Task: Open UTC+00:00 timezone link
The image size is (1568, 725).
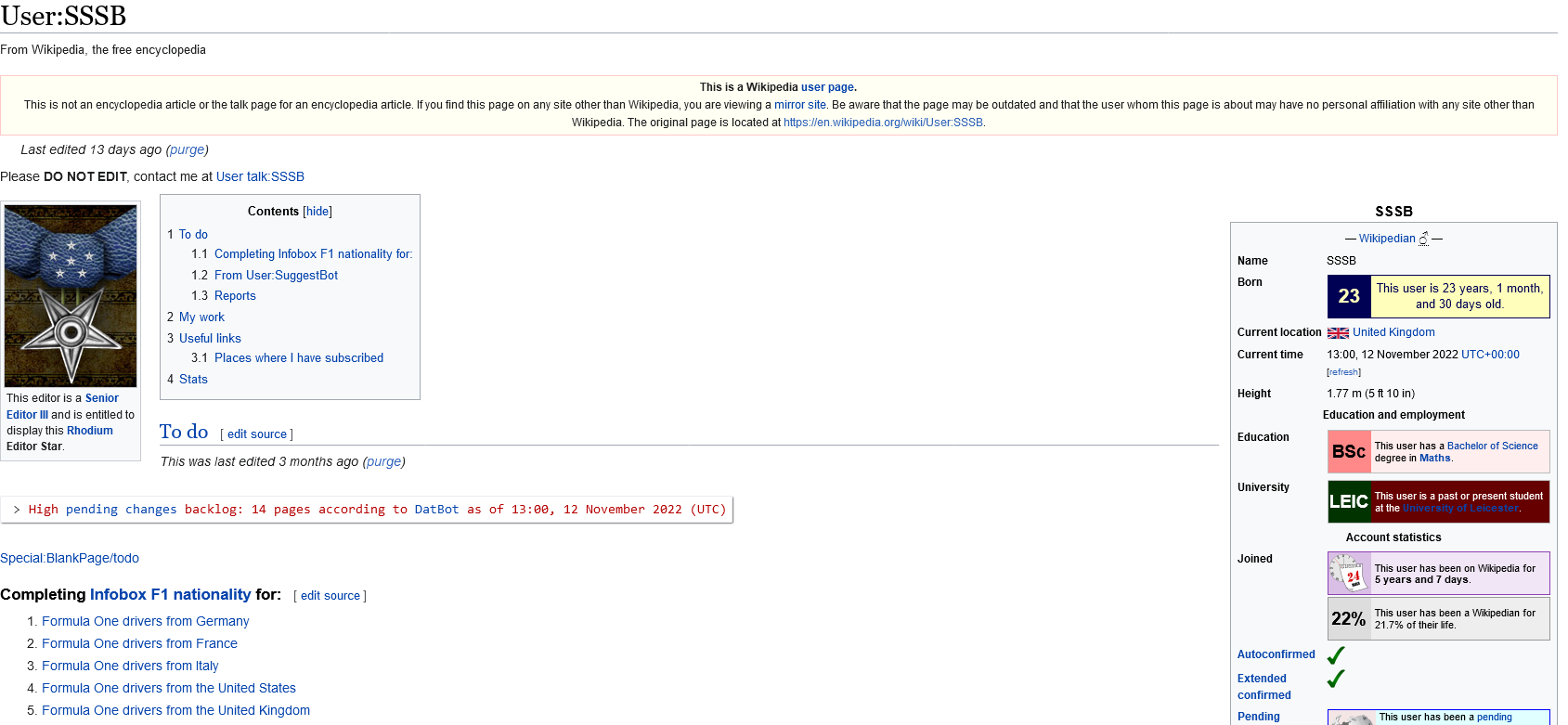Action: 1491,355
